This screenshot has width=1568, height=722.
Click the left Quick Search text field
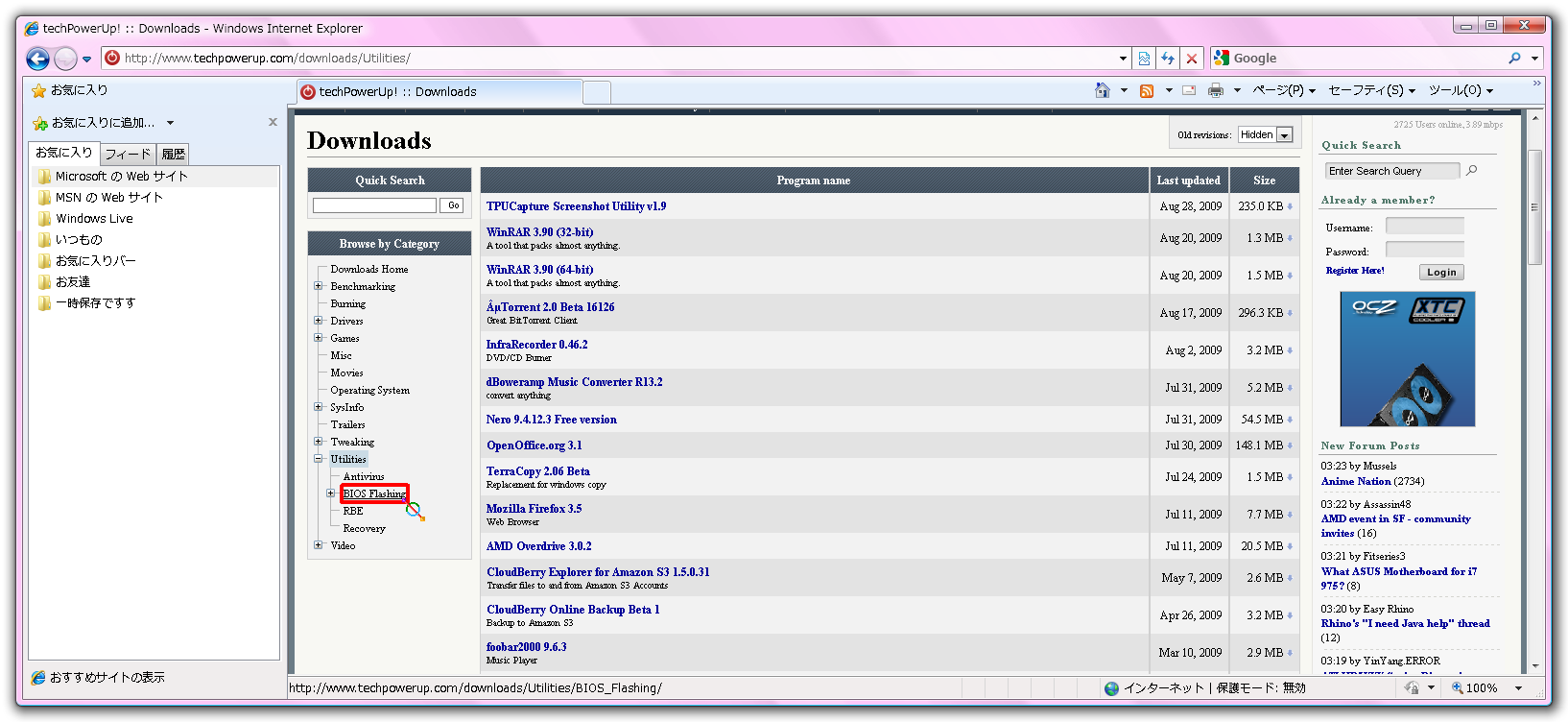click(374, 205)
